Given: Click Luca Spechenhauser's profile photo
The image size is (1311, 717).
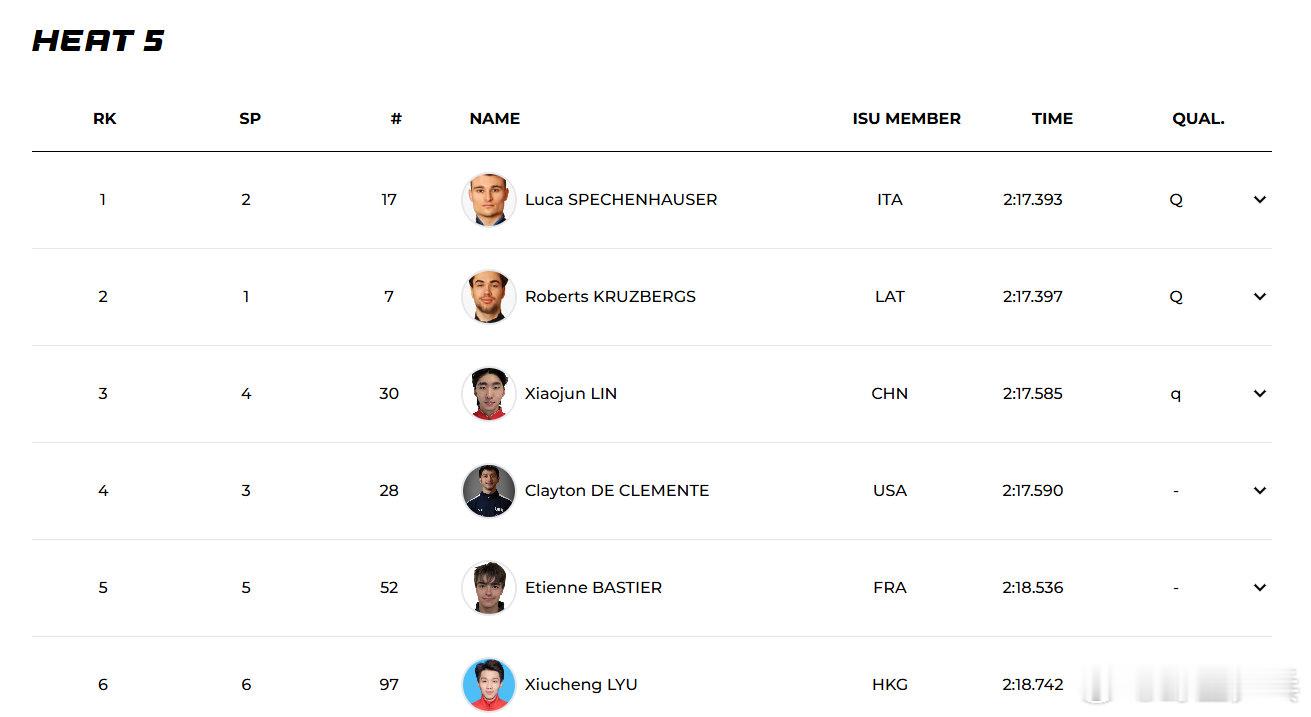Looking at the screenshot, I should [489, 200].
